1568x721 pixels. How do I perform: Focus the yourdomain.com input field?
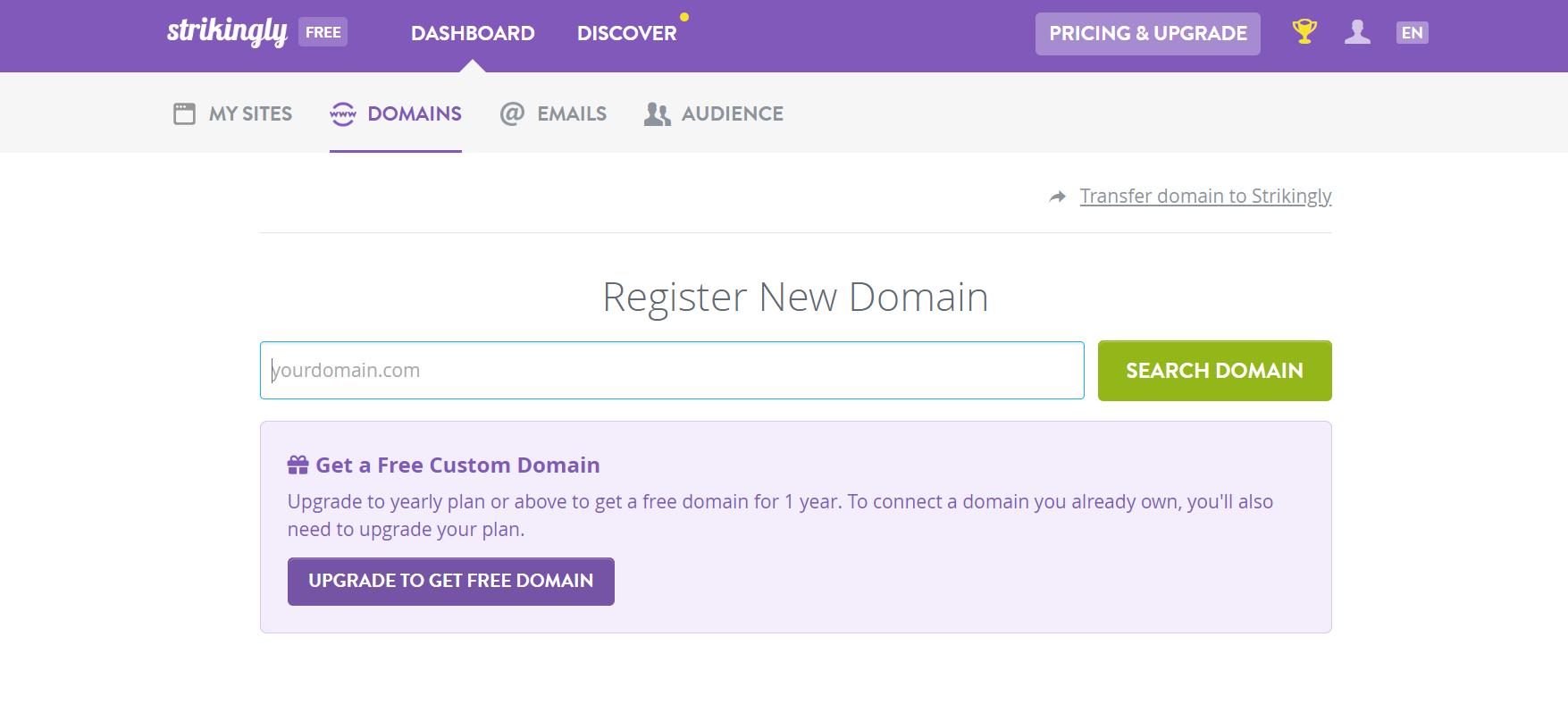click(x=672, y=370)
